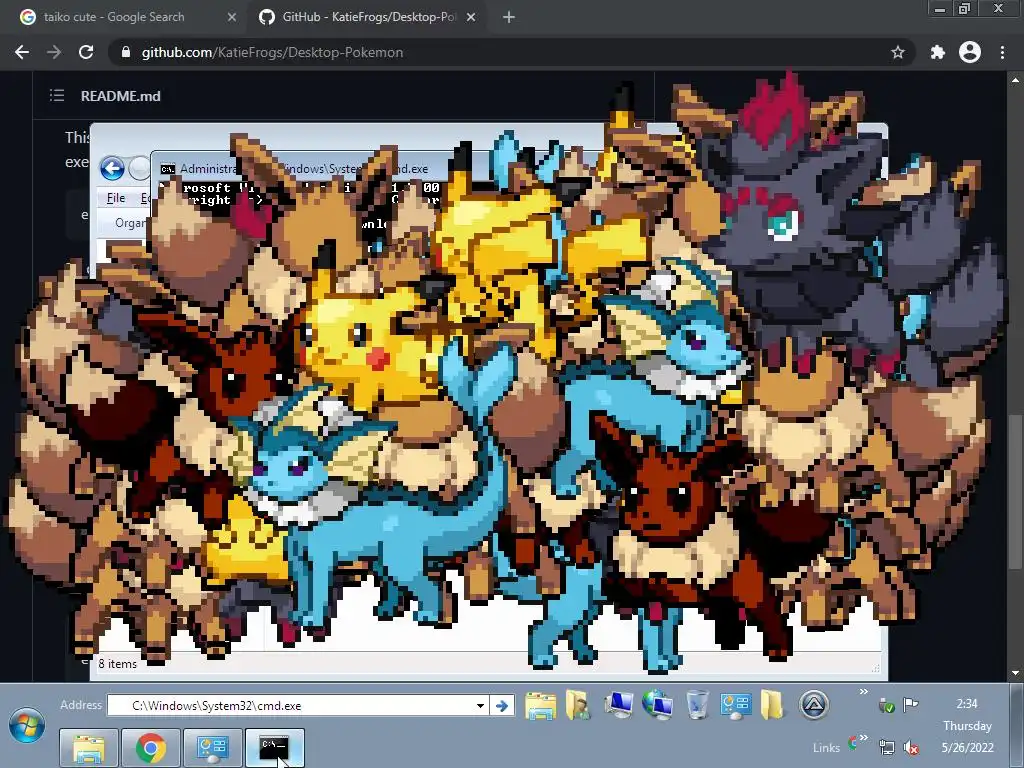Open README table of contents list icon

(57, 95)
